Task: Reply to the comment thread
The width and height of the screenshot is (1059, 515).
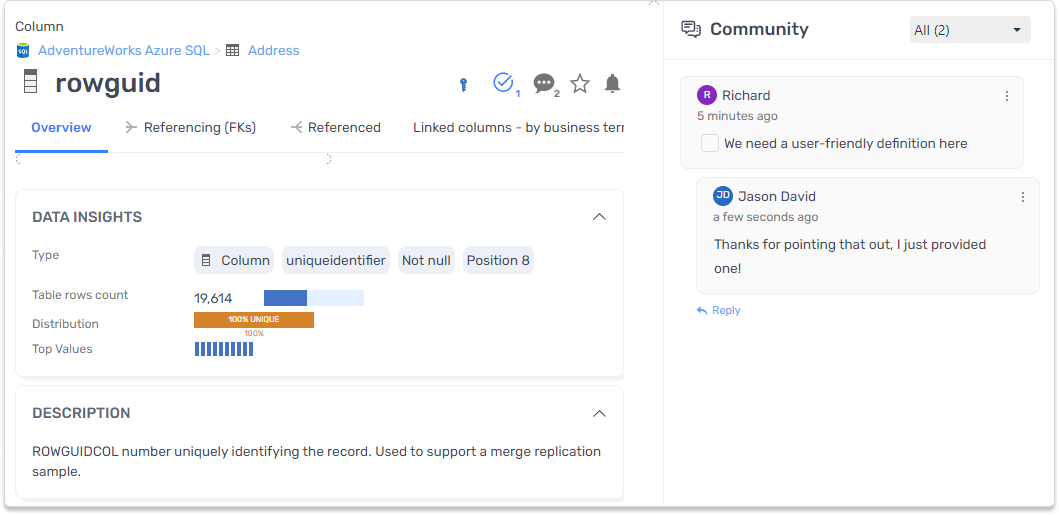Action: pyautogui.click(x=719, y=310)
